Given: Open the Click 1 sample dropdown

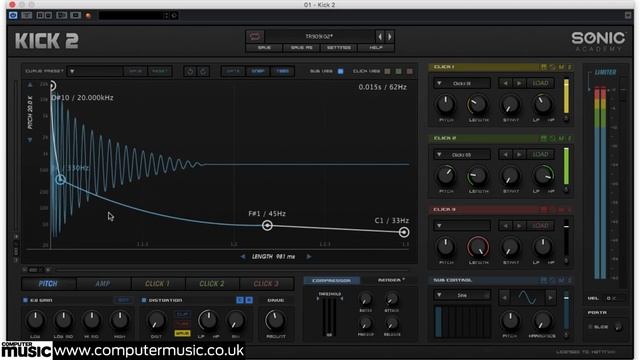Looking at the screenshot, I should 462,83.
